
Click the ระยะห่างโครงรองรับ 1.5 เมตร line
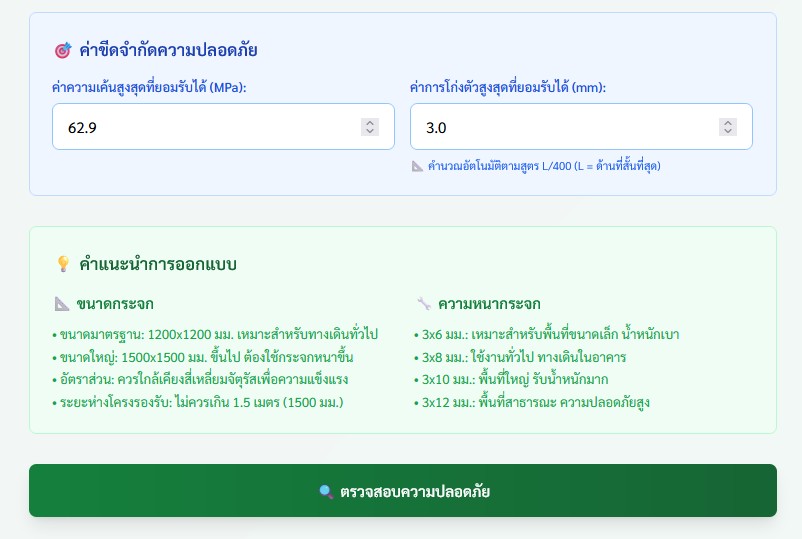(203, 402)
